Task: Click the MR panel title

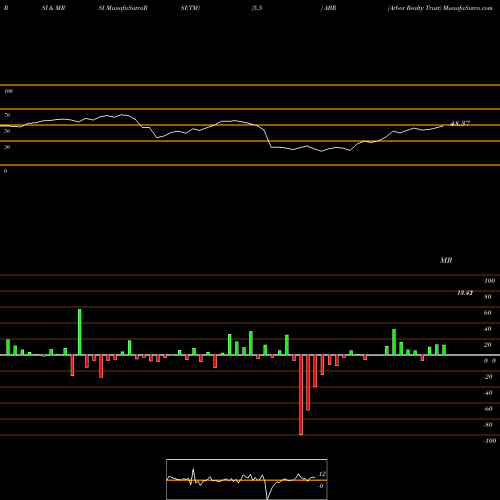Action: pyautogui.click(x=446, y=260)
